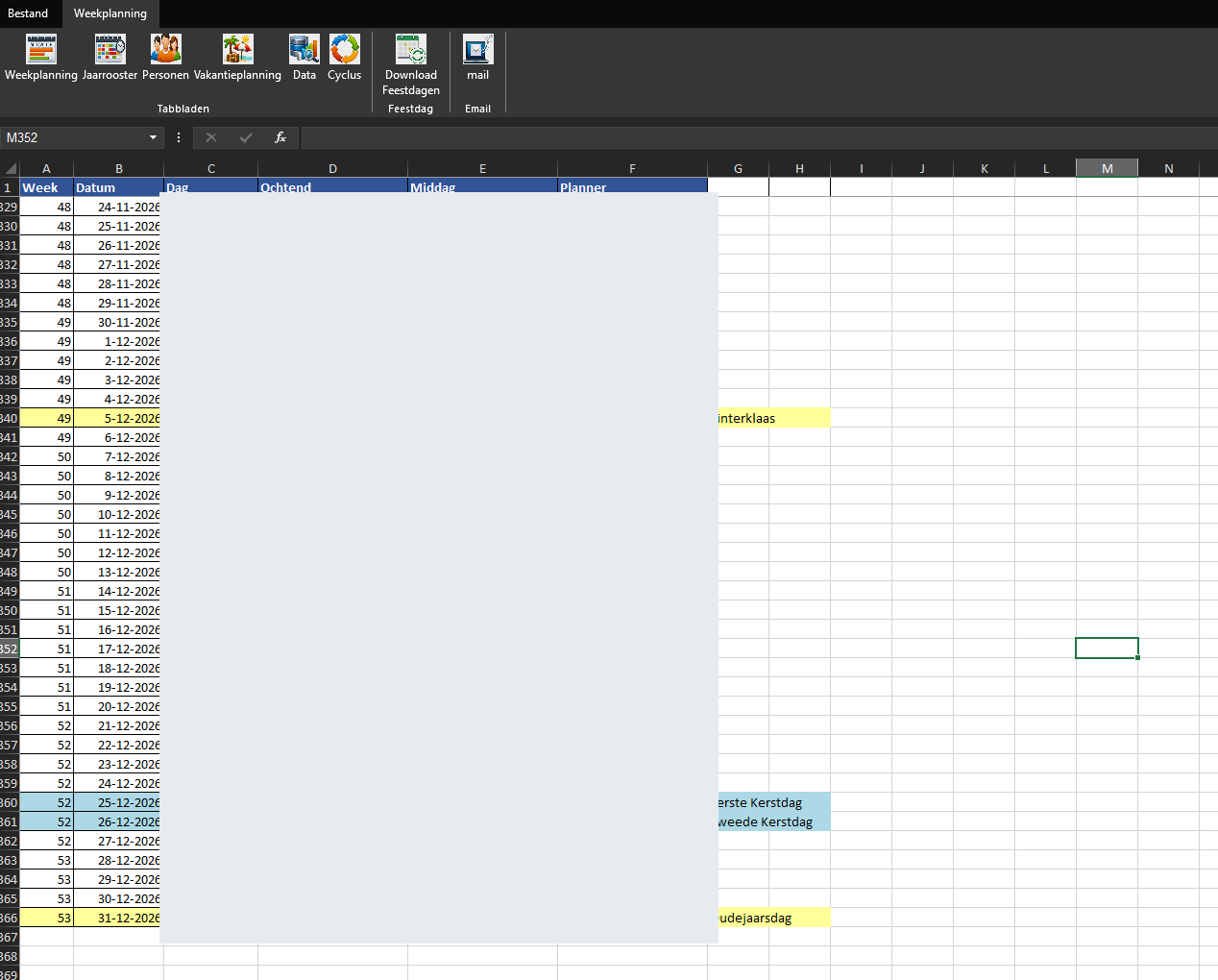This screenshot has height=980, width=1218.
Task: Click Download Feestdagen icon
Action: (411, 64)
